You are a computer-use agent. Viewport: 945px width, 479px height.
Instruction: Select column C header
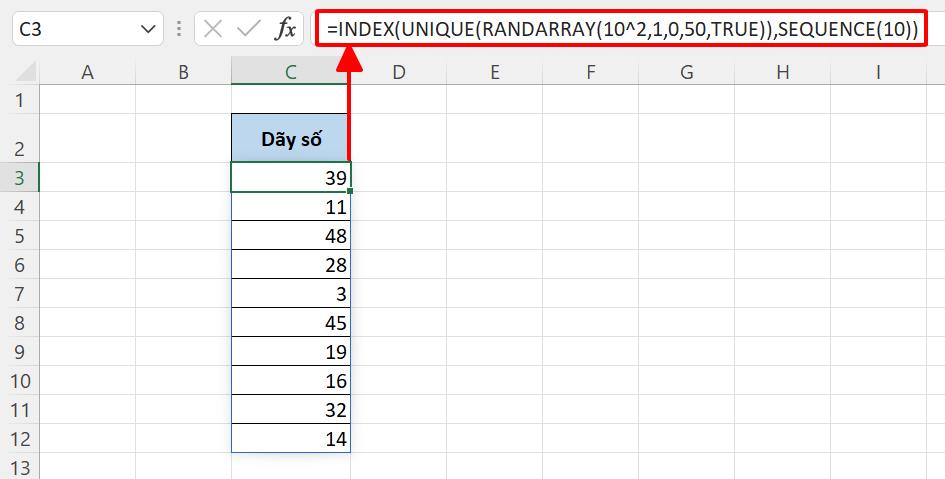click(x=291, y=72)
